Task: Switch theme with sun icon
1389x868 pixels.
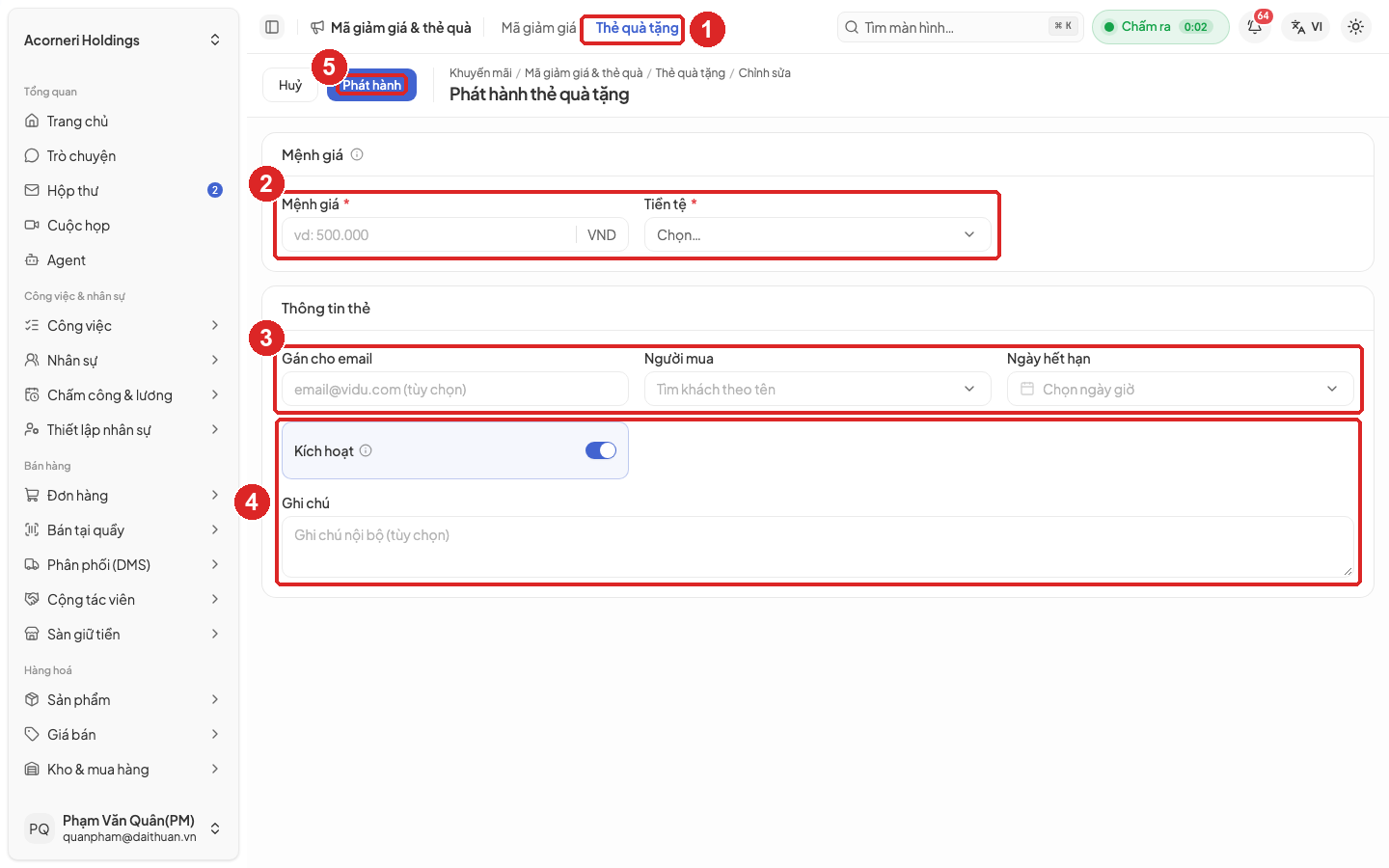Action: click(1355, 27)
